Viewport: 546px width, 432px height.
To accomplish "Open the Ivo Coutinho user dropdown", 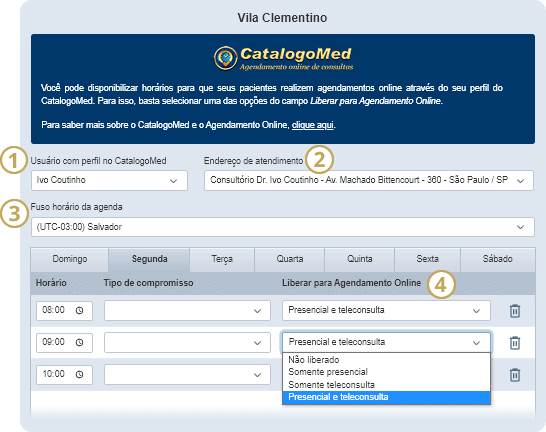I will click(109, 180).
